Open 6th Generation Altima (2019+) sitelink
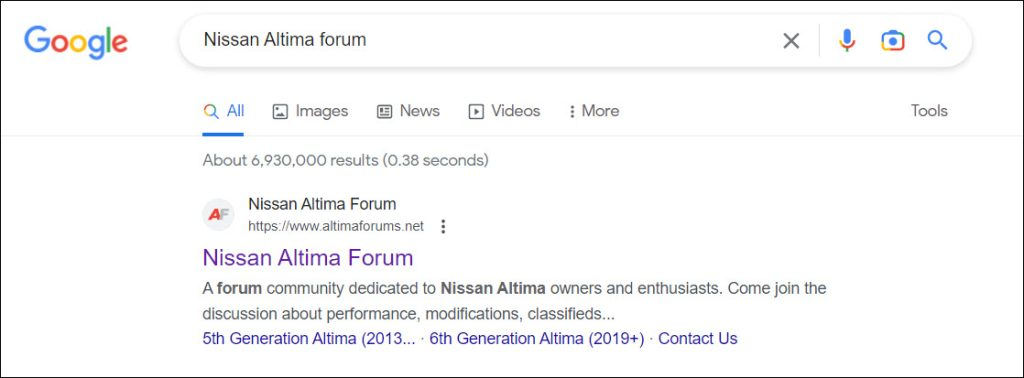 coord(537,339)
